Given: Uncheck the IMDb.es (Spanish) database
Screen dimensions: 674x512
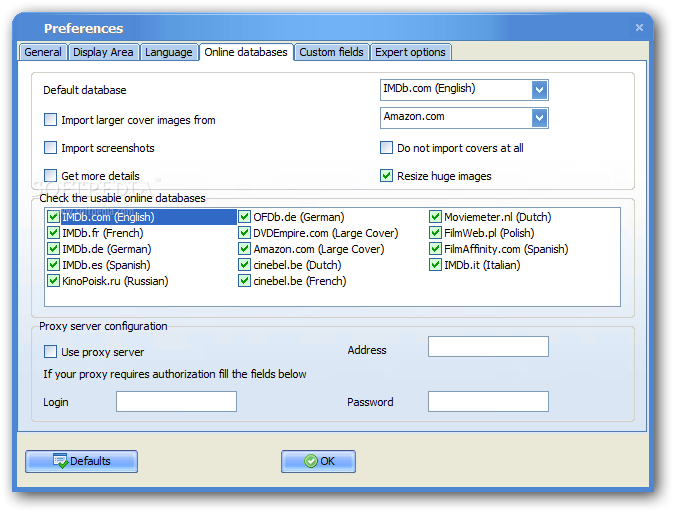Looking at the screenshot, I should (53, 264).
